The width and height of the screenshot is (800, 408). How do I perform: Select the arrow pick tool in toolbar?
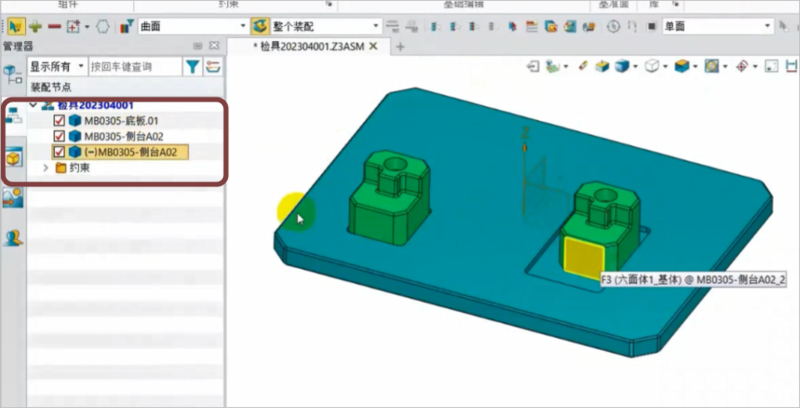coord(16,26)
